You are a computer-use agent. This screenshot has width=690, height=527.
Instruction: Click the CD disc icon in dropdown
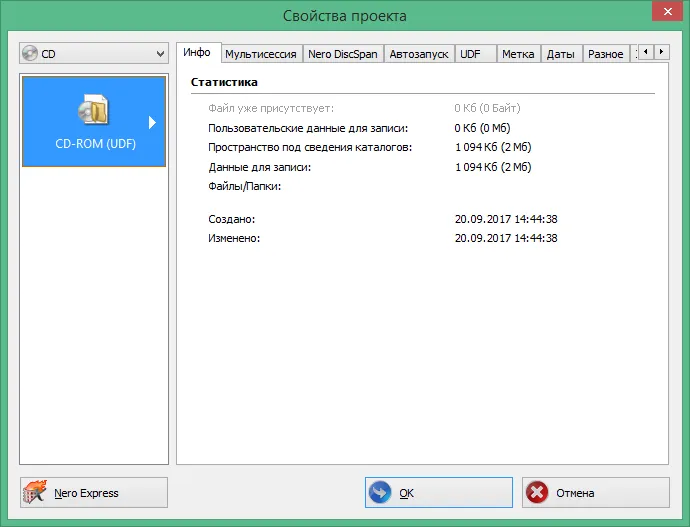tap(30, 54)
